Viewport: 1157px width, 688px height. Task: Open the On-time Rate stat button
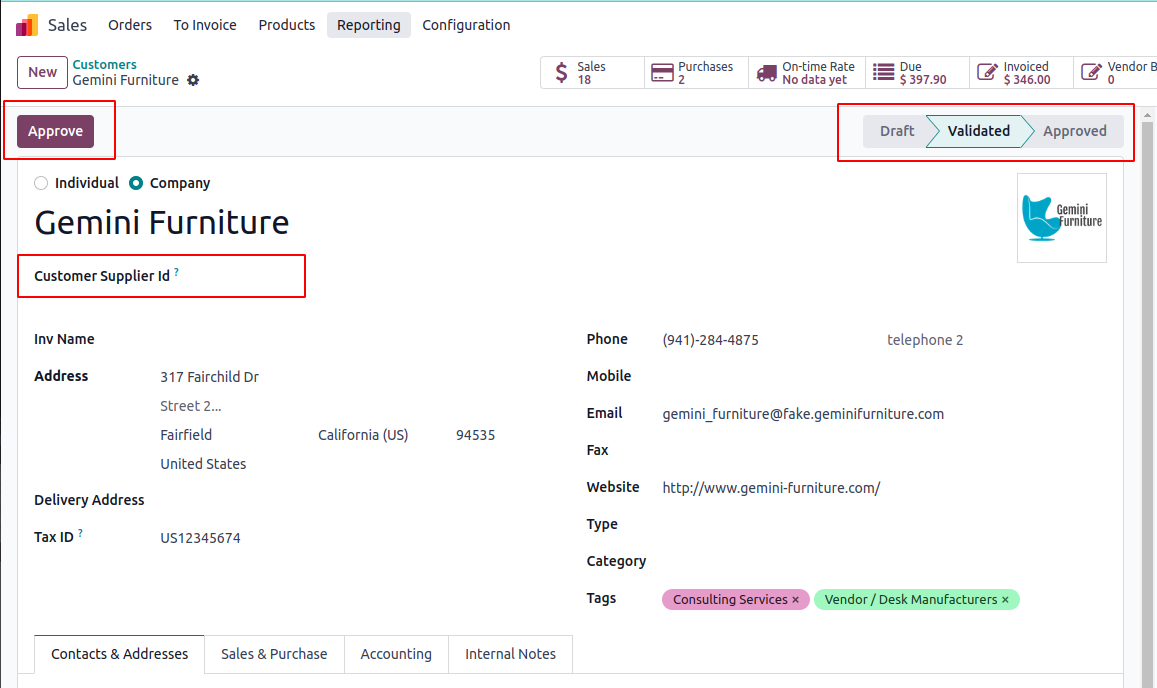(807, 72)
